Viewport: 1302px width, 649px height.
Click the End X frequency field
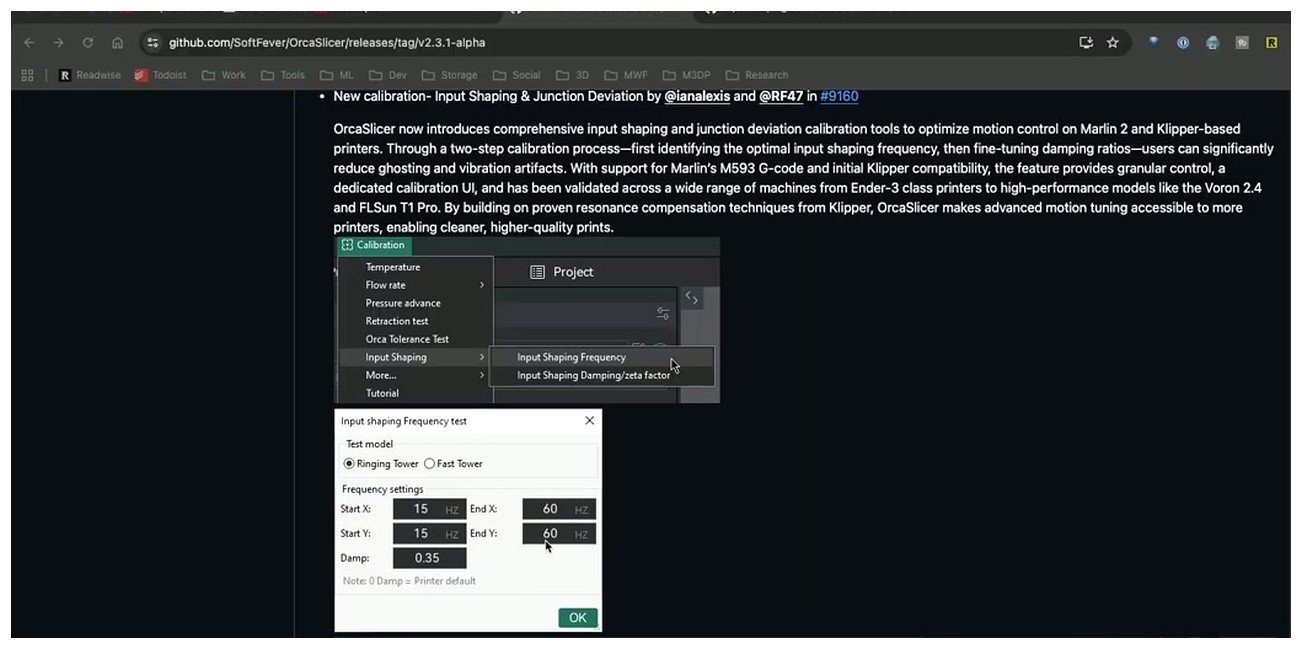(559, 509)
